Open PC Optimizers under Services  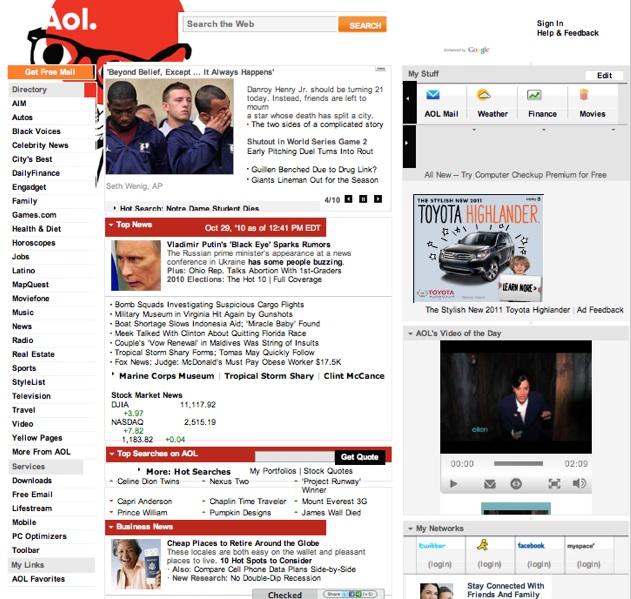(39, 536)
